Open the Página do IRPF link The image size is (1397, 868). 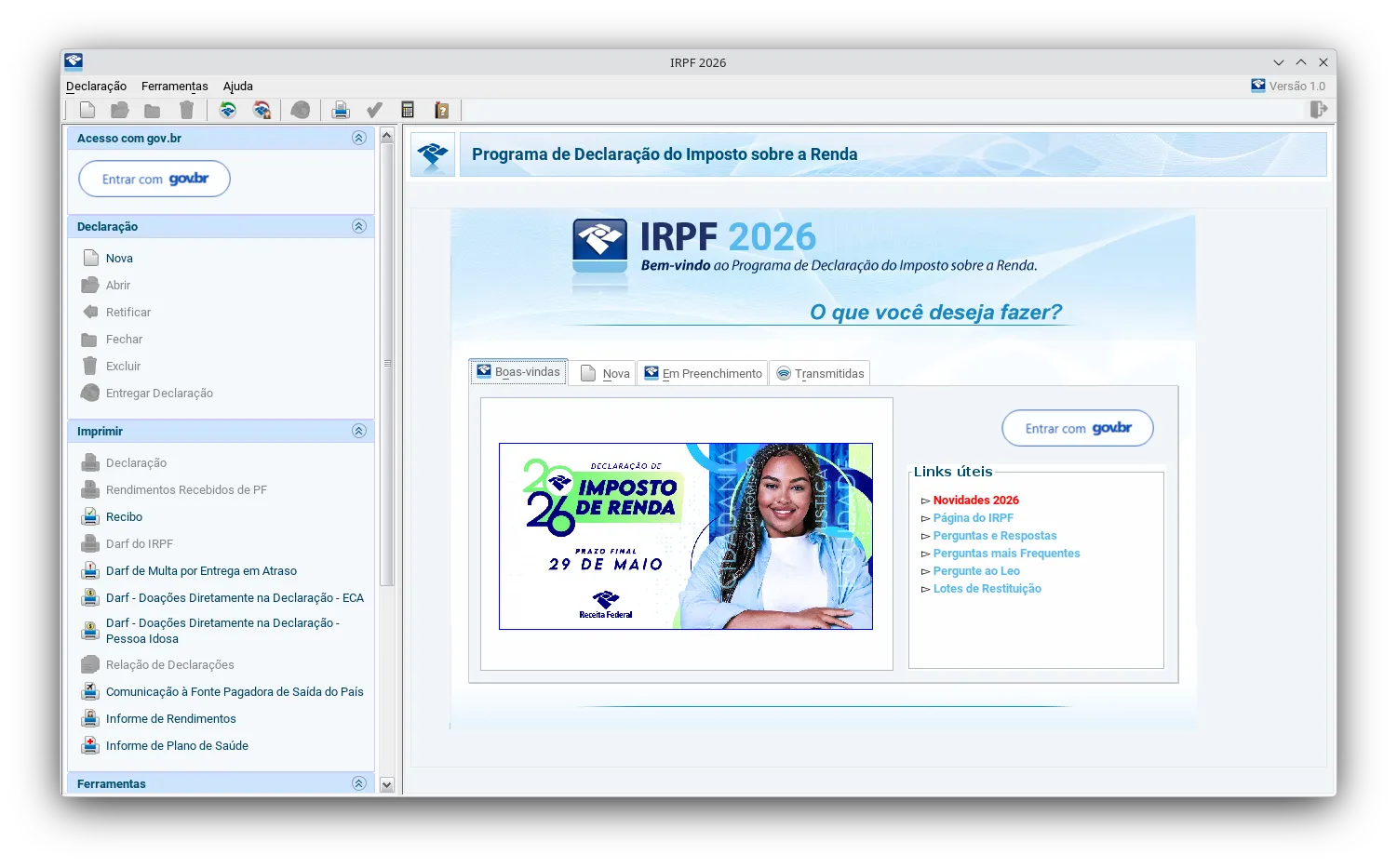[x=973, y=518]
